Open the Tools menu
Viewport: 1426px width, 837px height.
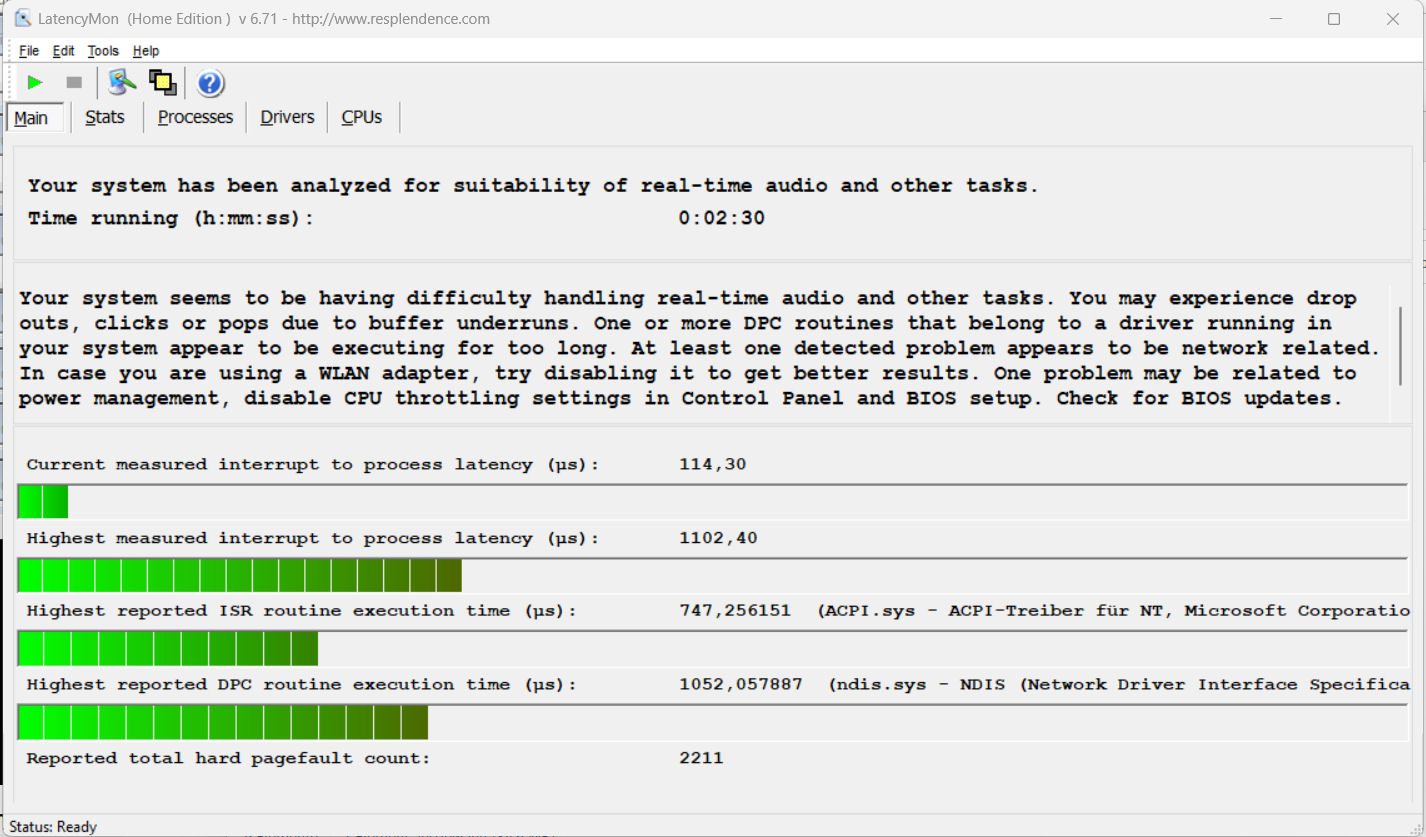[103, 51]
